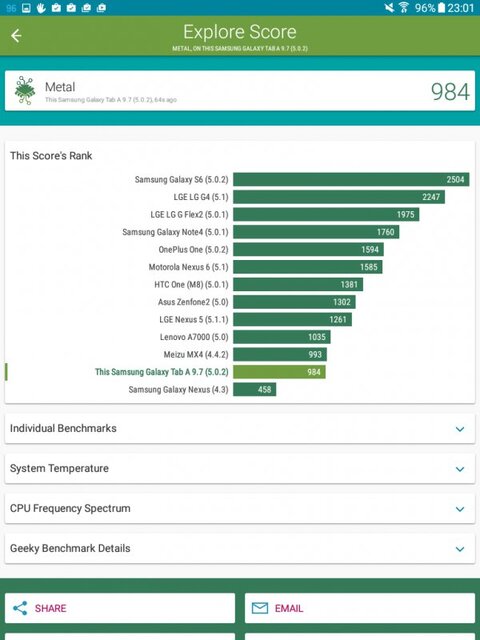The image size is (480, 640).
Task: Tap Motorola Nexus 6 (5.1) label
Action: coord(188,267)
